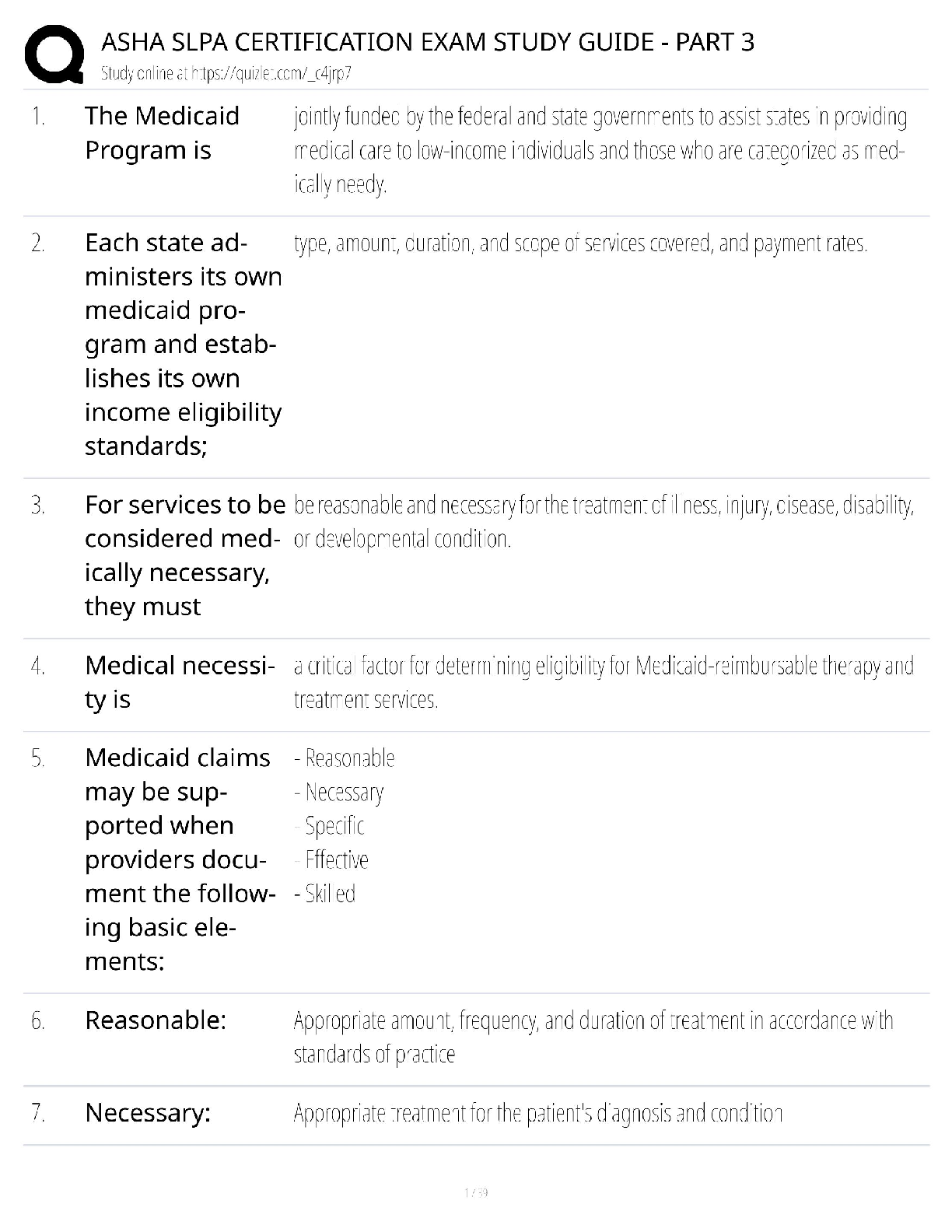
Task: Click definition "be reasonable and necessary for the treatment"
Action: tap(603, 522)
